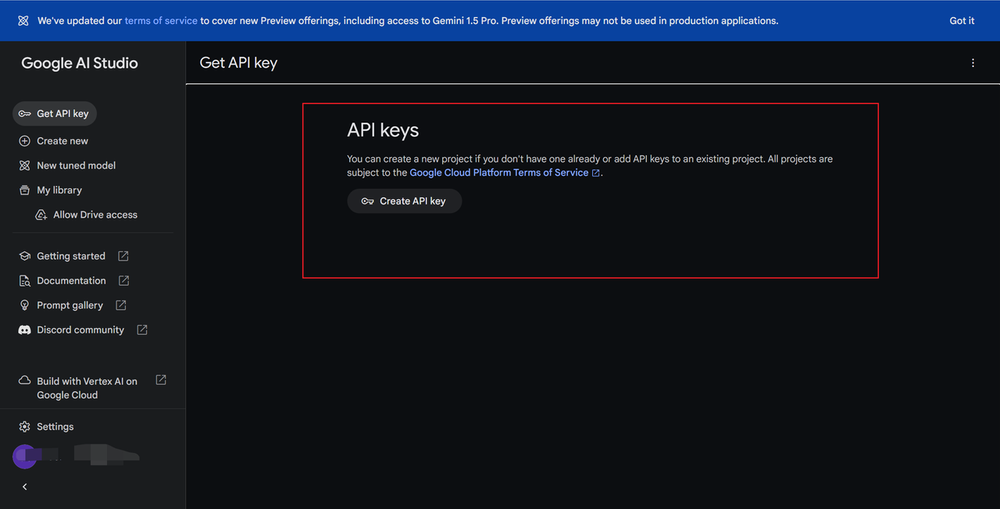
Task: Click the My library briefcase icon
Action: click(x=25, y=190)
